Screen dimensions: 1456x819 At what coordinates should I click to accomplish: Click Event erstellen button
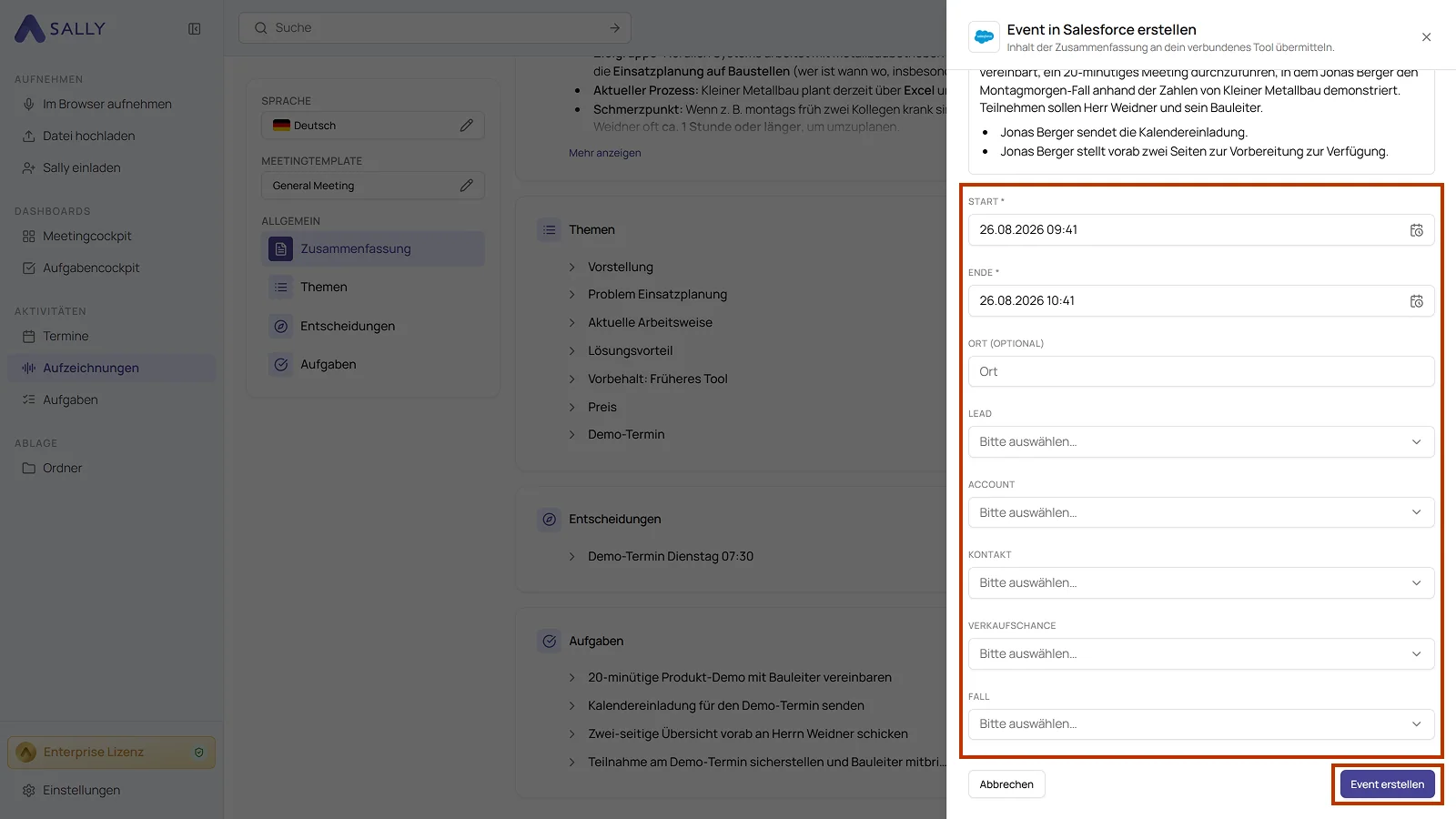pos(1387,784)
